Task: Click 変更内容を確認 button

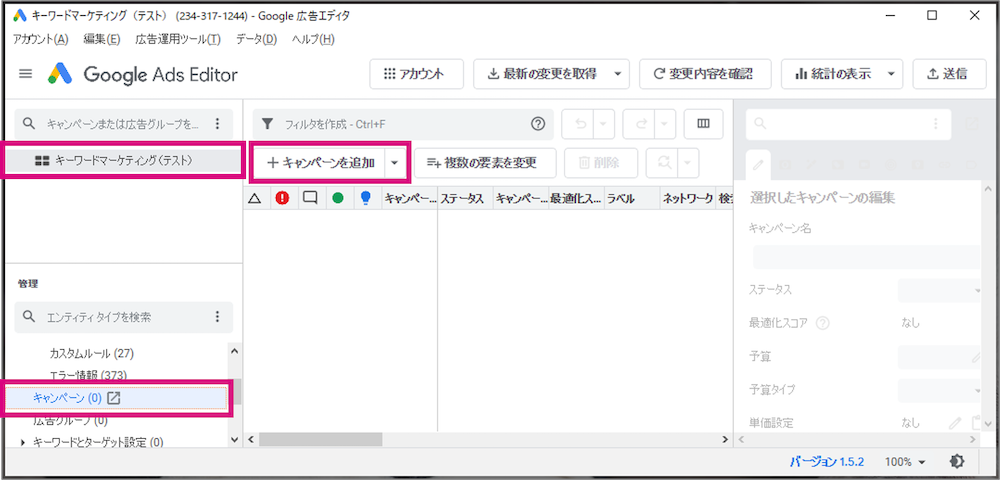Action: (705, 74)
